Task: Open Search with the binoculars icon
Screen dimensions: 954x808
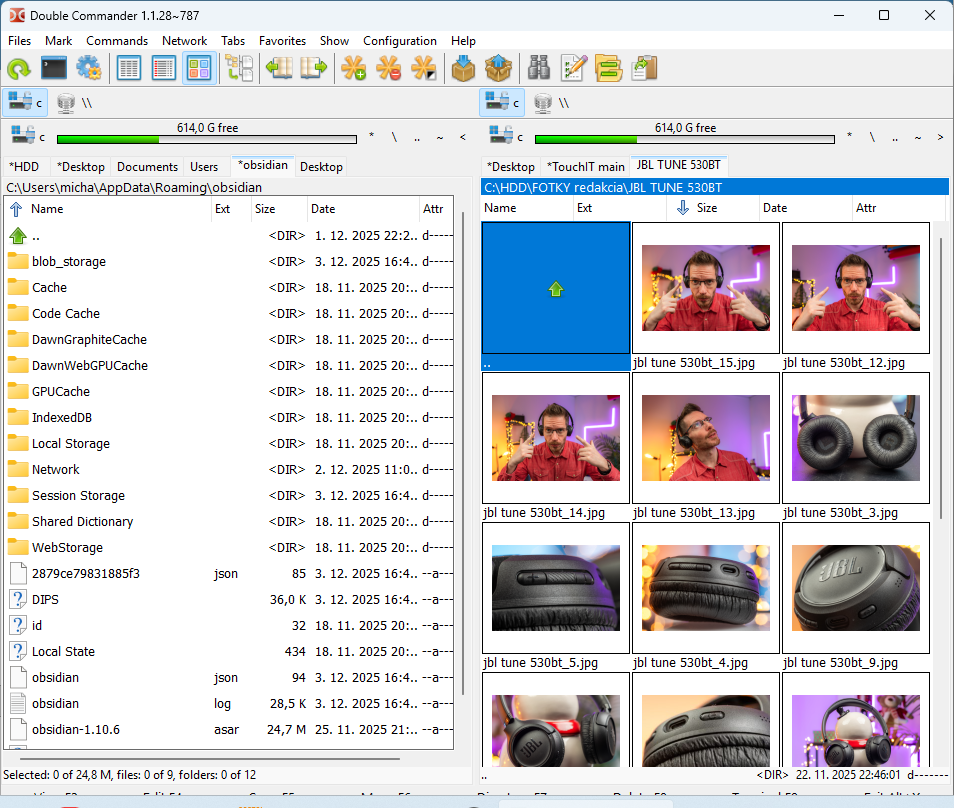Action: [x=540, y=68]
